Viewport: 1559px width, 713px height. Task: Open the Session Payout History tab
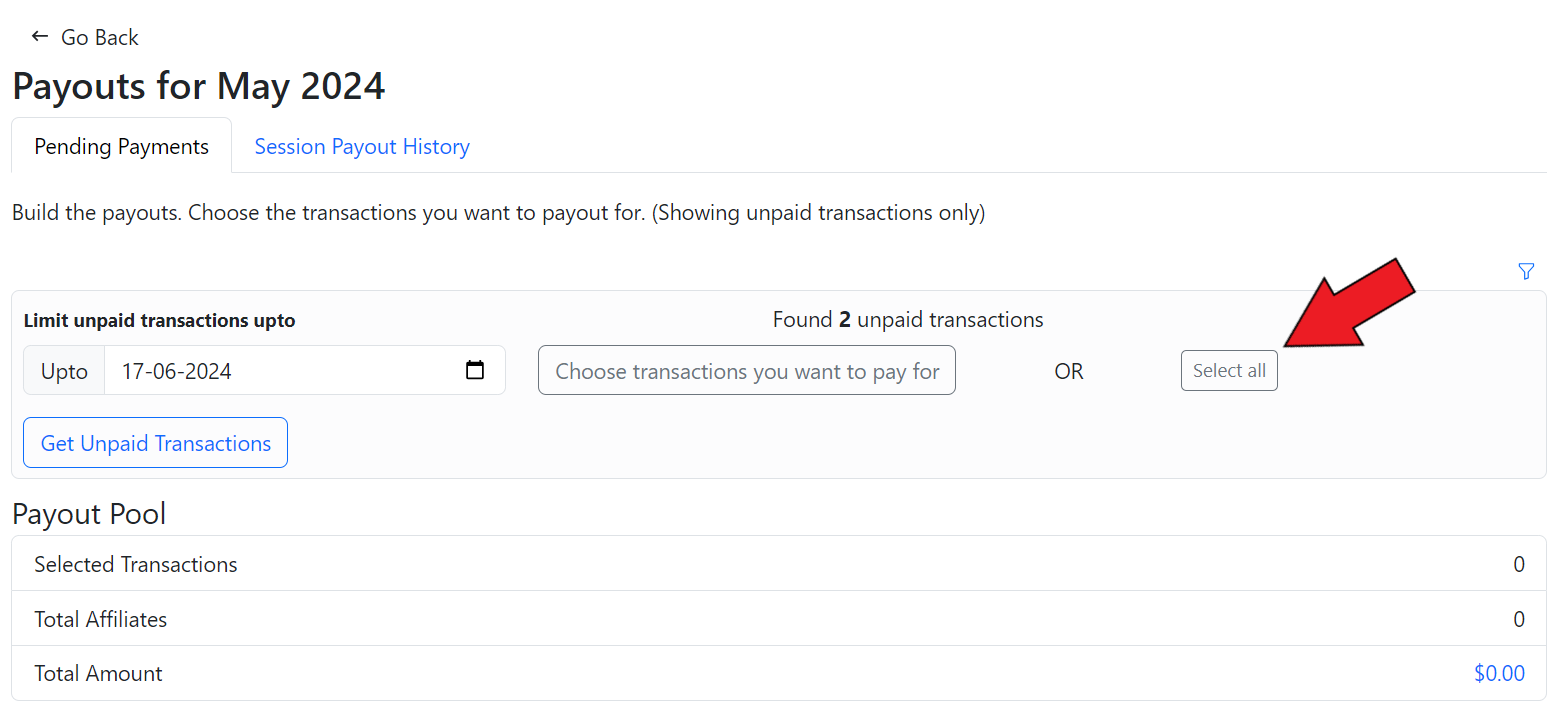tap(362, 147)
